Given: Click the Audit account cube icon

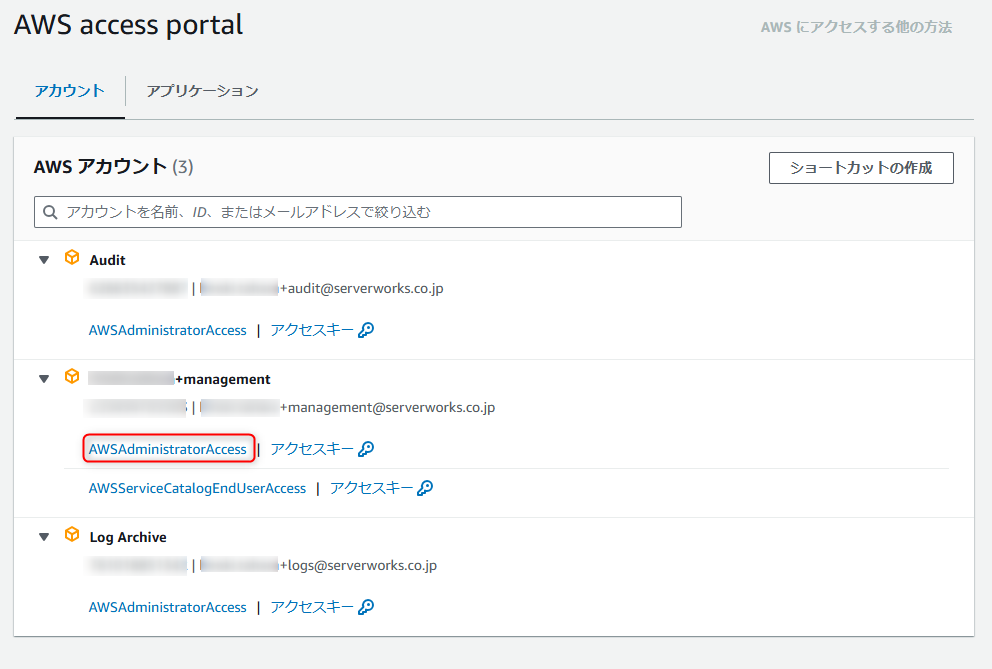Looking at the screenshot, I should [x=72, y=258].
